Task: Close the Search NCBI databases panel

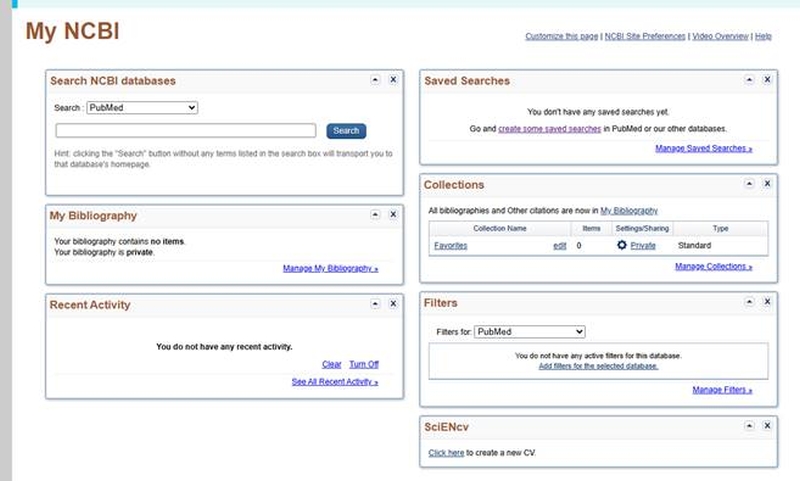Action: pyautogui.click(x=393, y=80)
